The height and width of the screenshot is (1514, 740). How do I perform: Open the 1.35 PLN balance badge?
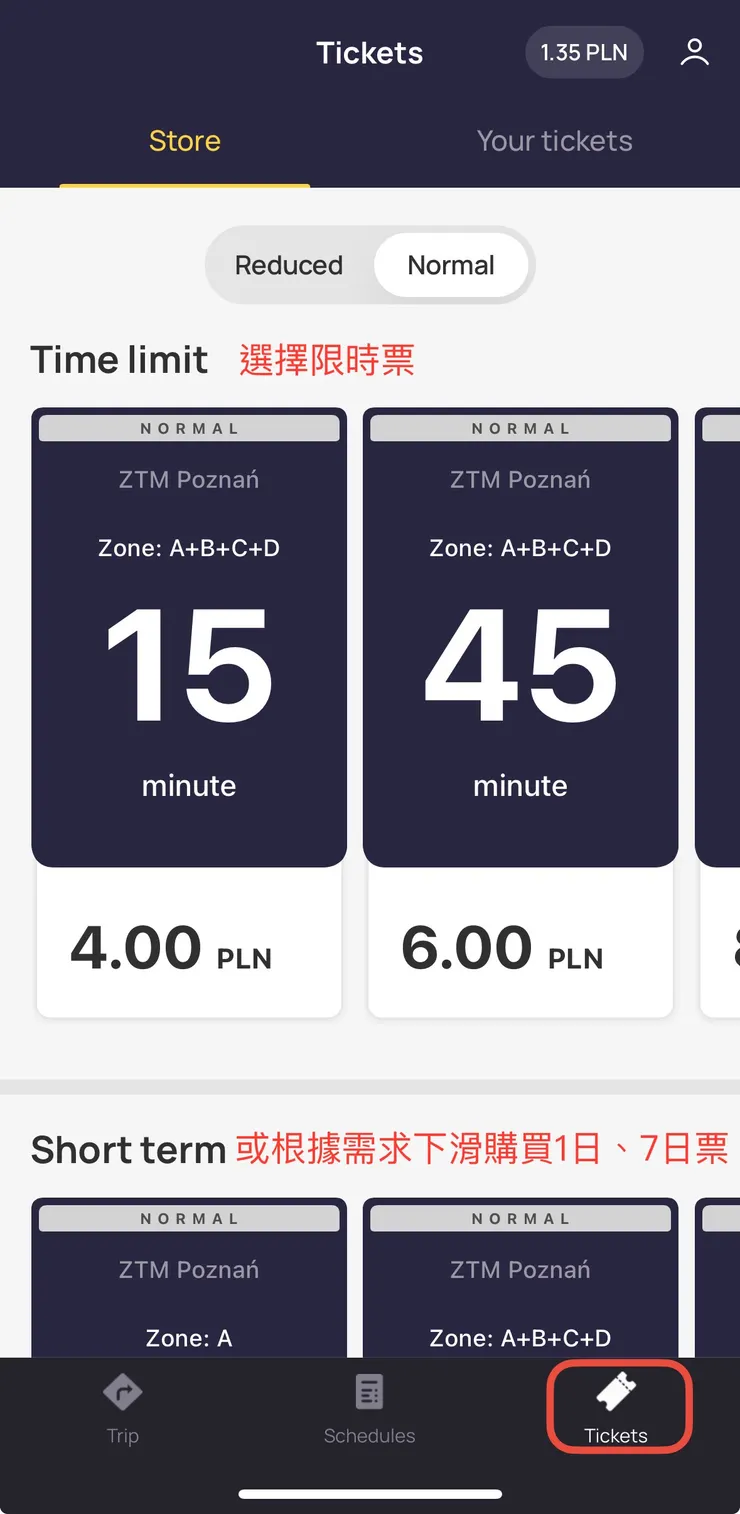click(584, 53)
